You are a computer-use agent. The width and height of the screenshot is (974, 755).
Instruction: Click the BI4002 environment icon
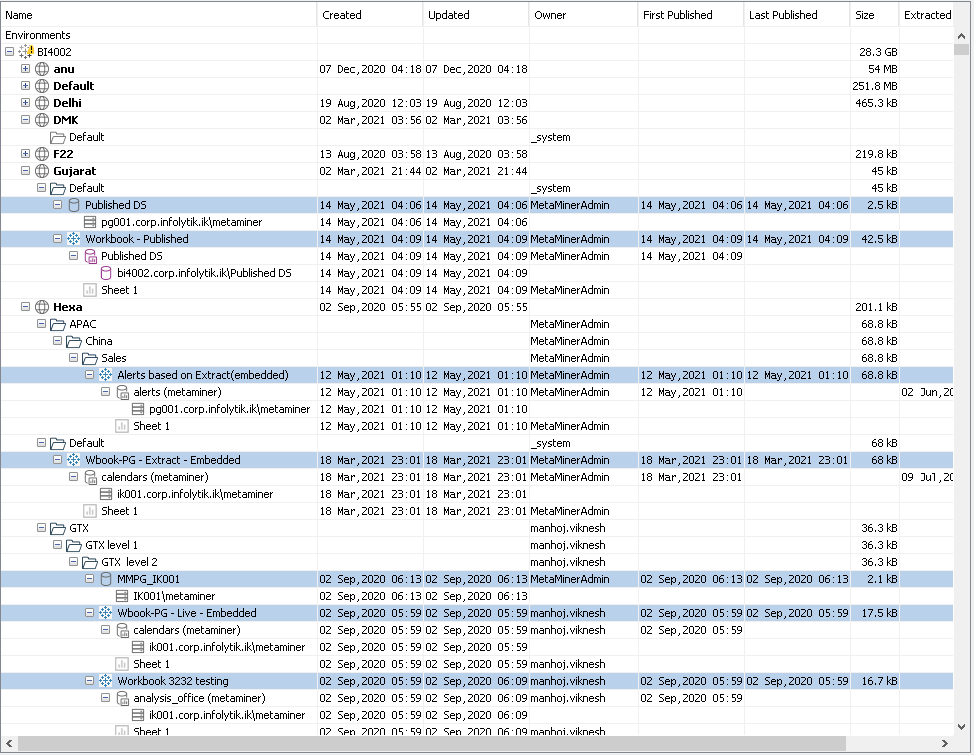[x=26, y=52]
